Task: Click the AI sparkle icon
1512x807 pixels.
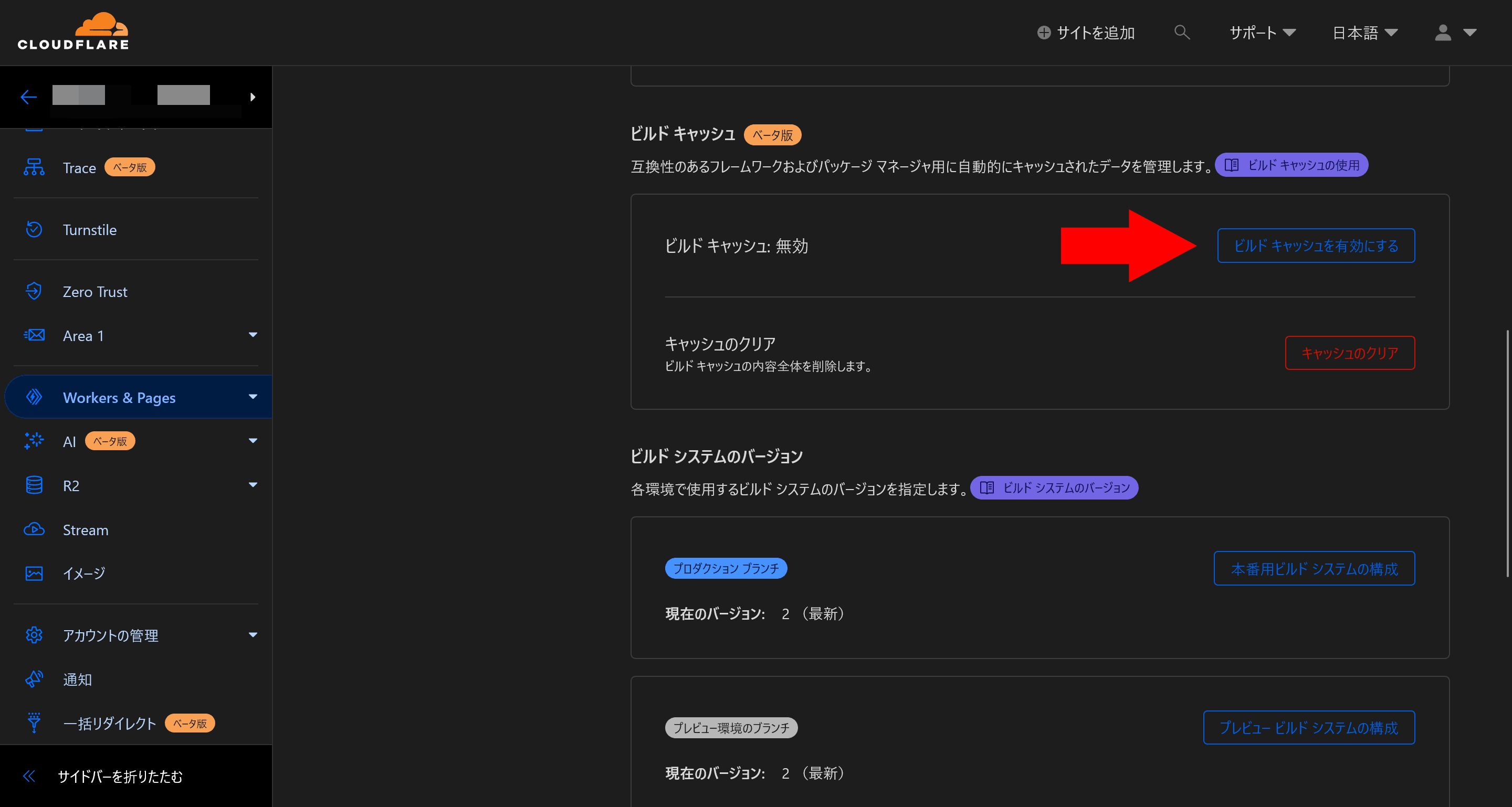Action: [34, 440]
